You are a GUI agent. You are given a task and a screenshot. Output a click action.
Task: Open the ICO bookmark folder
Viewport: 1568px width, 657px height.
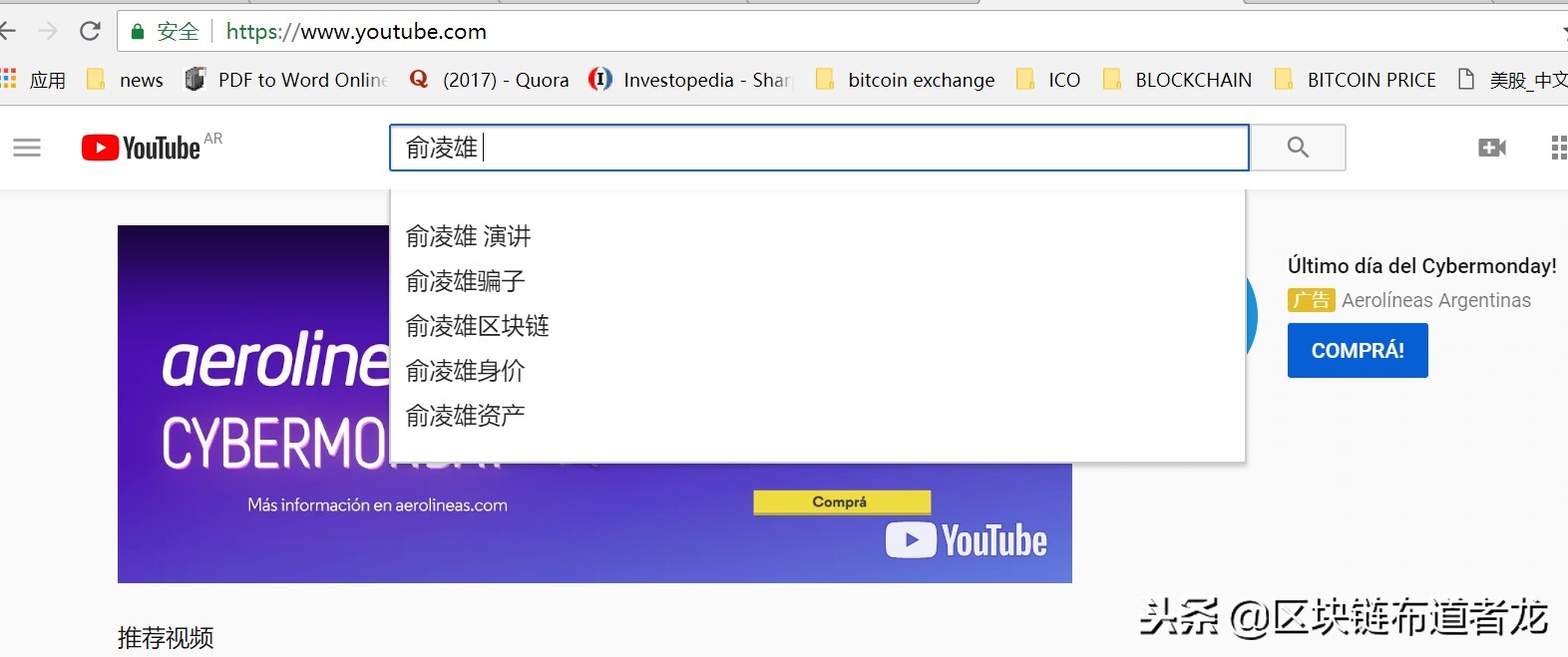point(1047,80)
